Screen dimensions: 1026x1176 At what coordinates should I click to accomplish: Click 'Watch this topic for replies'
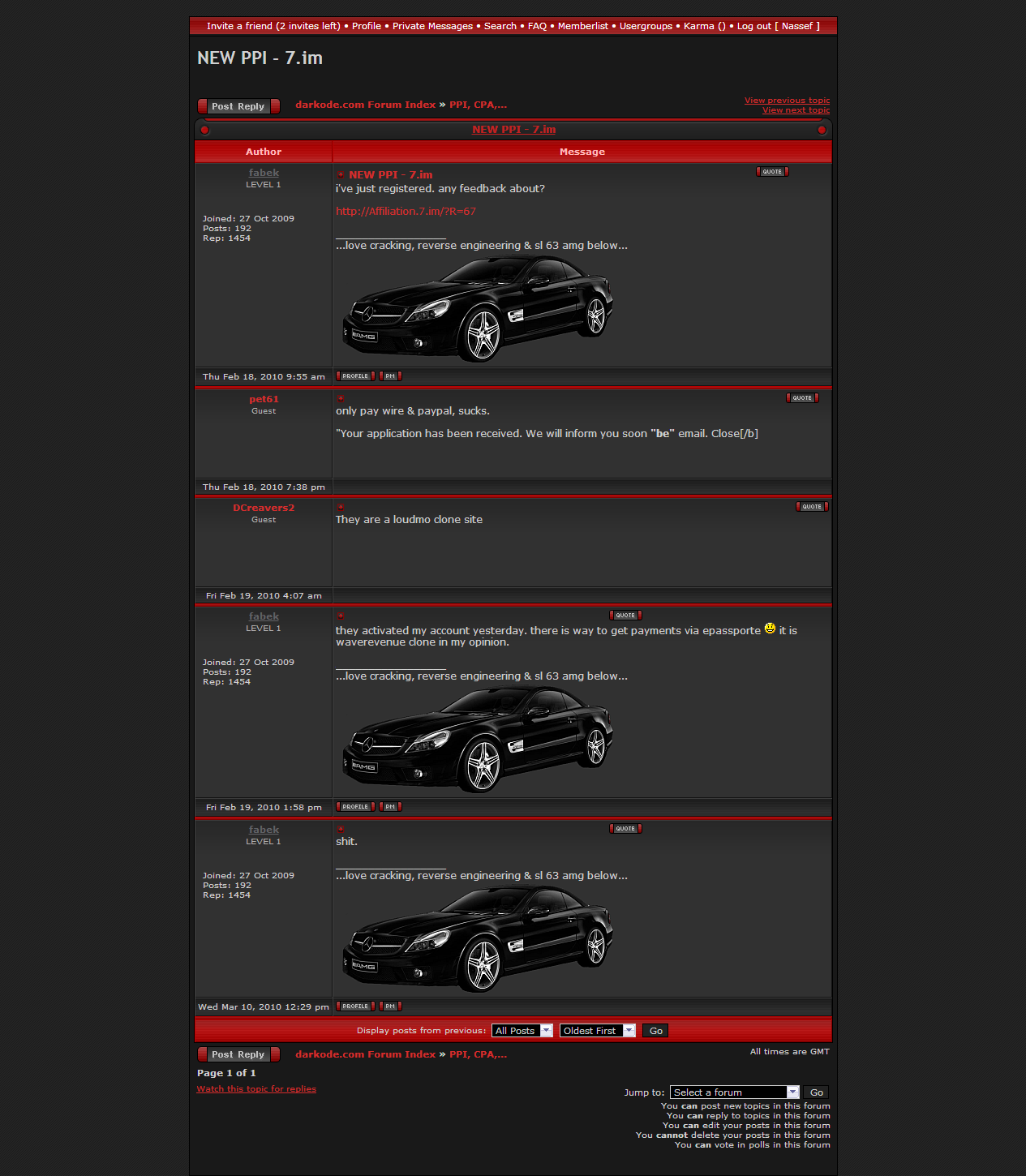click(x=256, y=1089)
